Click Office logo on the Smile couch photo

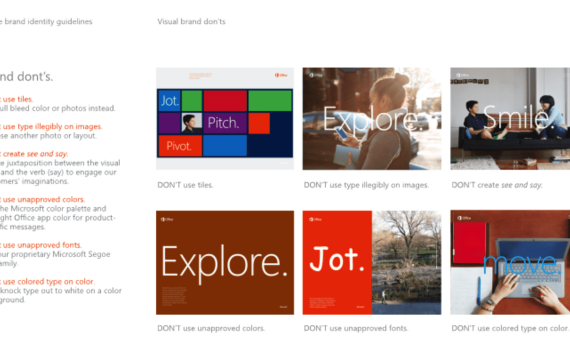click(x=462, y=75)
